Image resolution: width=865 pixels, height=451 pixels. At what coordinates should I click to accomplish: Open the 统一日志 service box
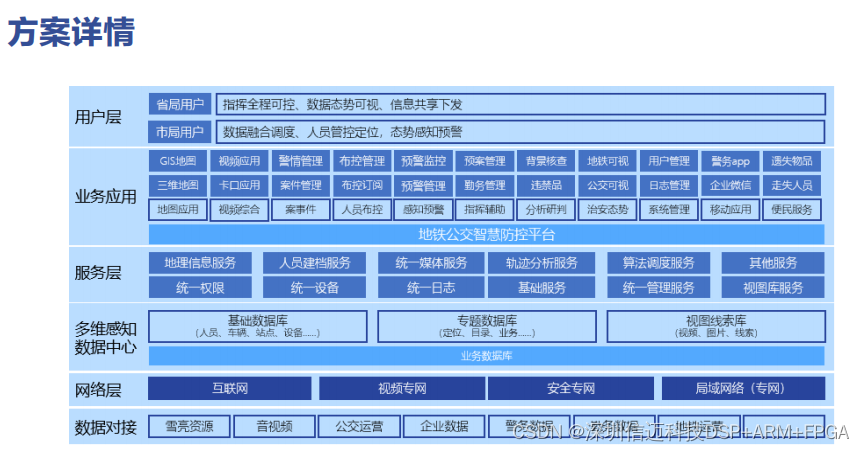(x=430, y=288)
